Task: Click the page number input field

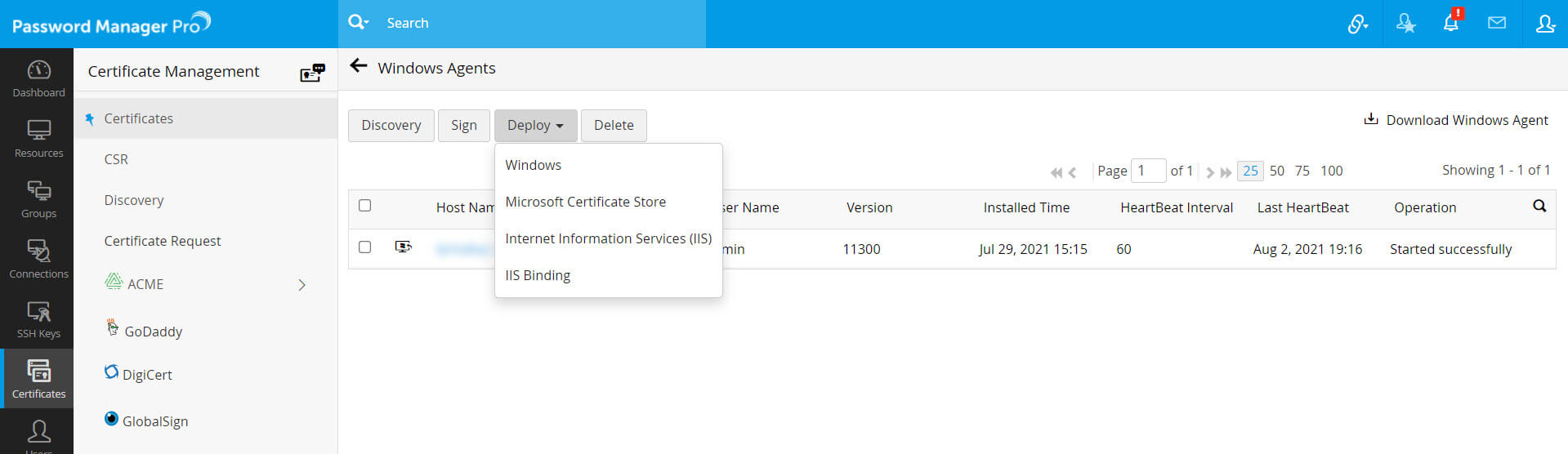Action: pos(1148,171)
